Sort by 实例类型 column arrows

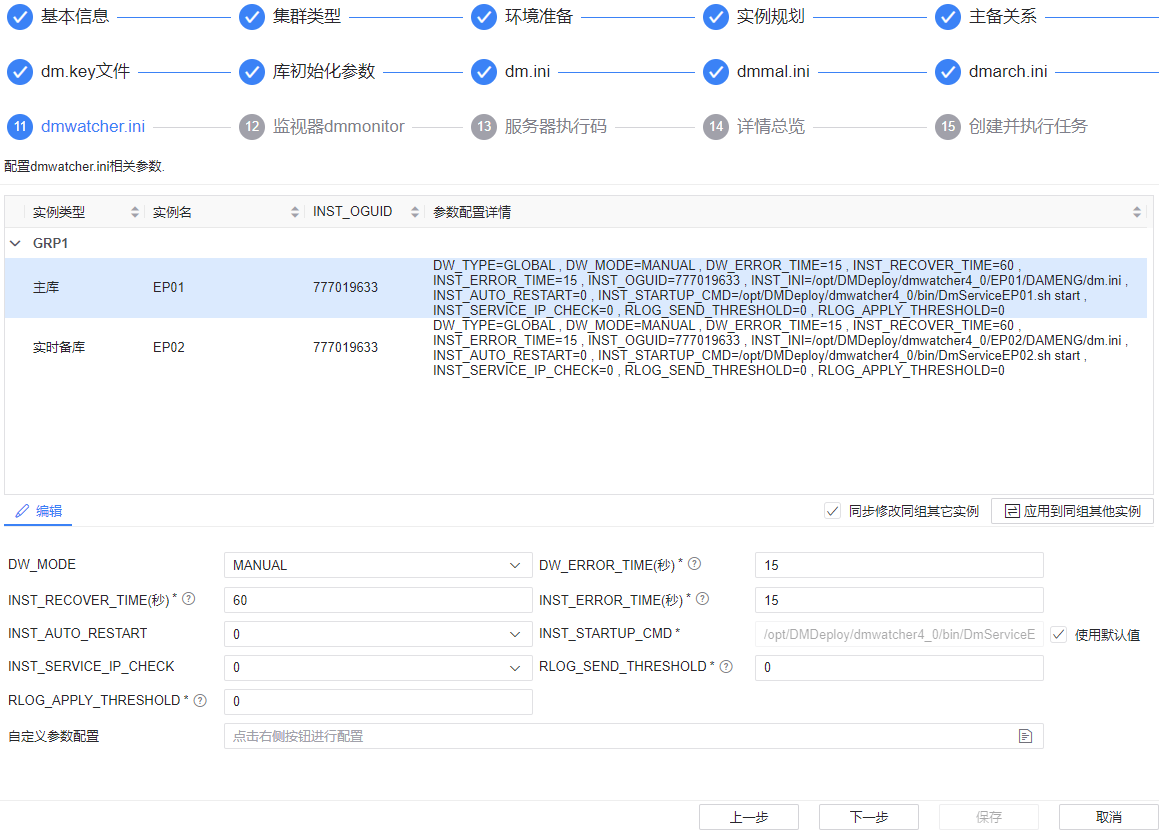click(135, 213)
